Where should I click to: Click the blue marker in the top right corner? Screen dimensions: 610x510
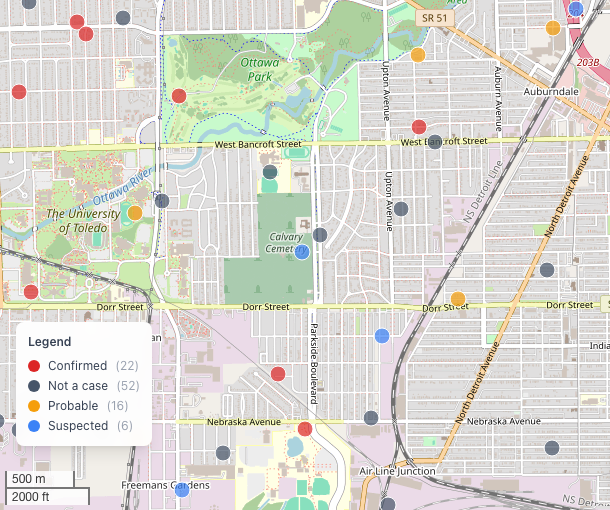coord(576,9)
